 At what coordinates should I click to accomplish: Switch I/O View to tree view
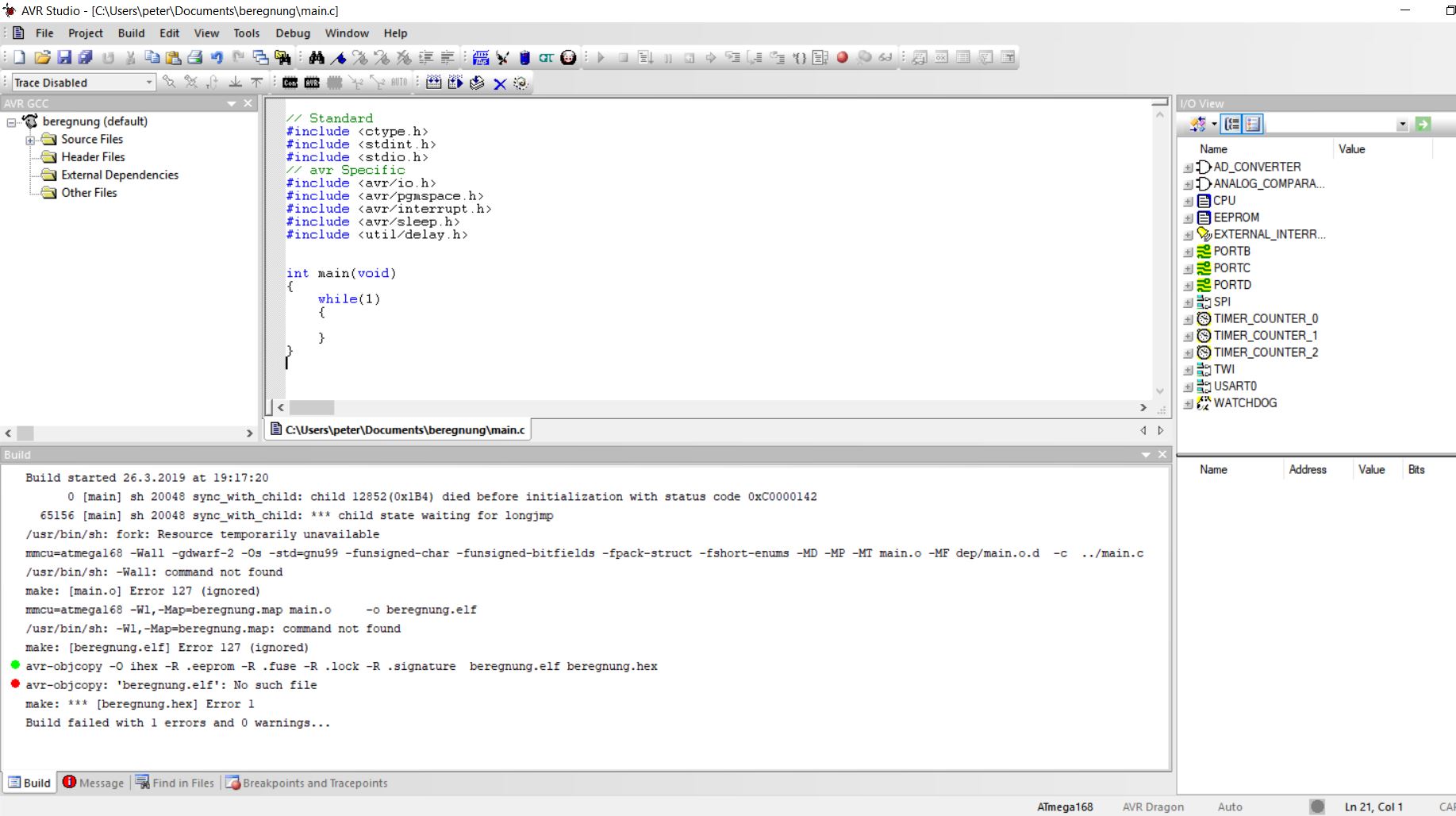[1231, 124]
